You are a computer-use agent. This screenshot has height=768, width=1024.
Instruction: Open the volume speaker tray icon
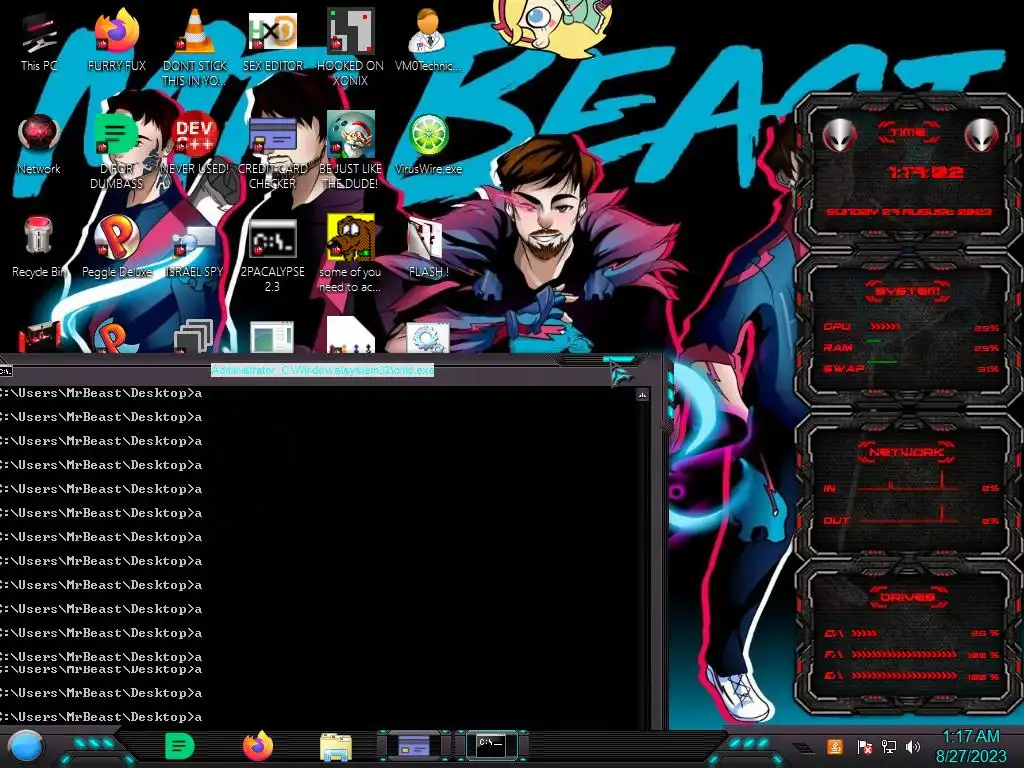coord(913,746)
